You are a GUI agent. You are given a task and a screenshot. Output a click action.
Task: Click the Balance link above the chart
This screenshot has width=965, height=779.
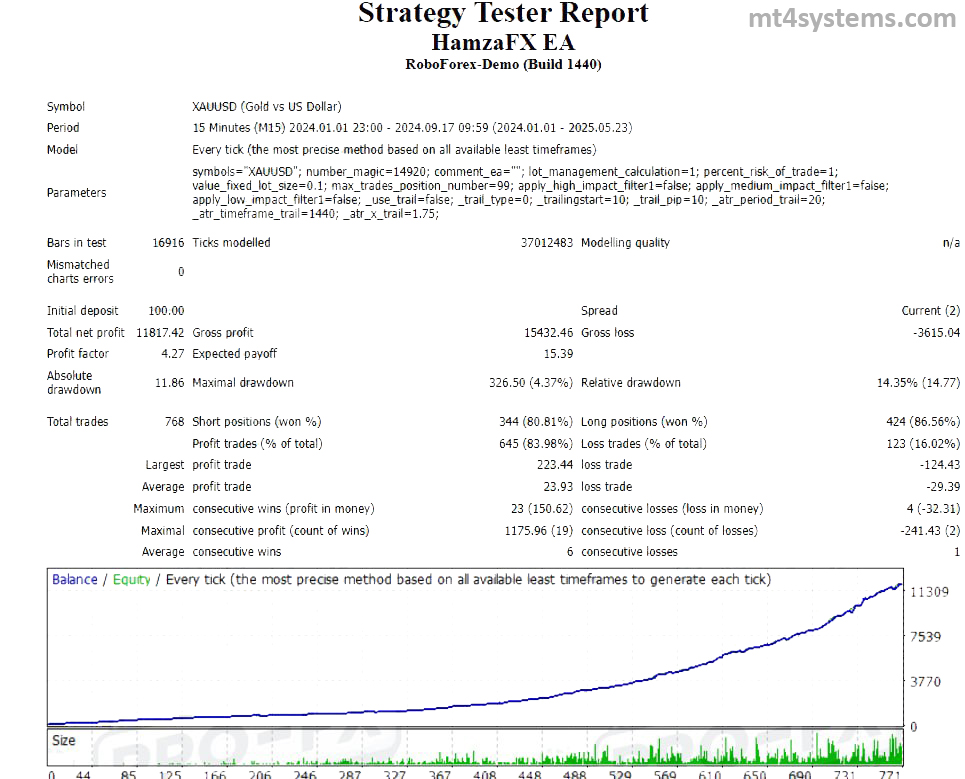click(x=73, y=579)
